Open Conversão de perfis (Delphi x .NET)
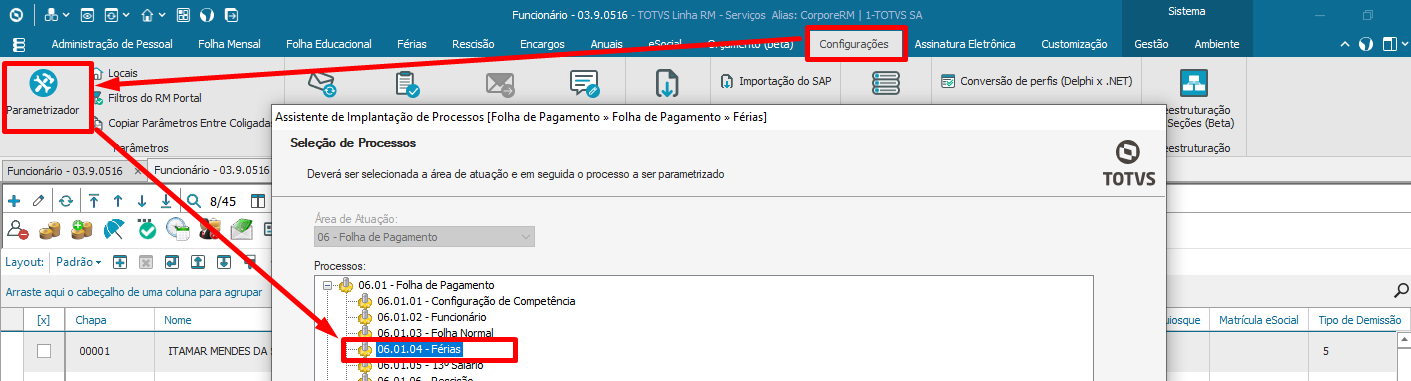Image resolution: width=1411 pixels, height=381 pixels. click(x=1037, y=81)
